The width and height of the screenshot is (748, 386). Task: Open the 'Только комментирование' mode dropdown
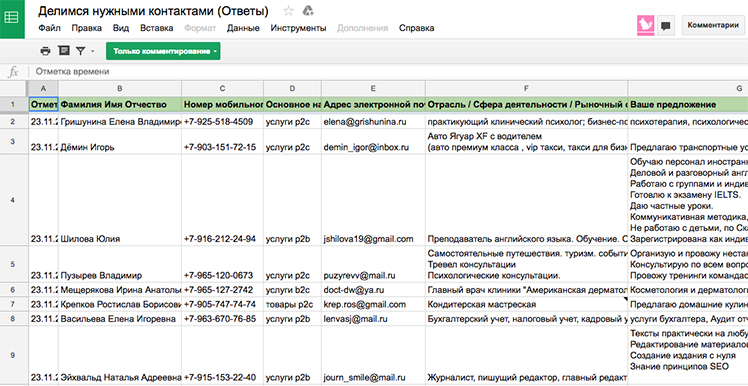[x=163, y=51]
